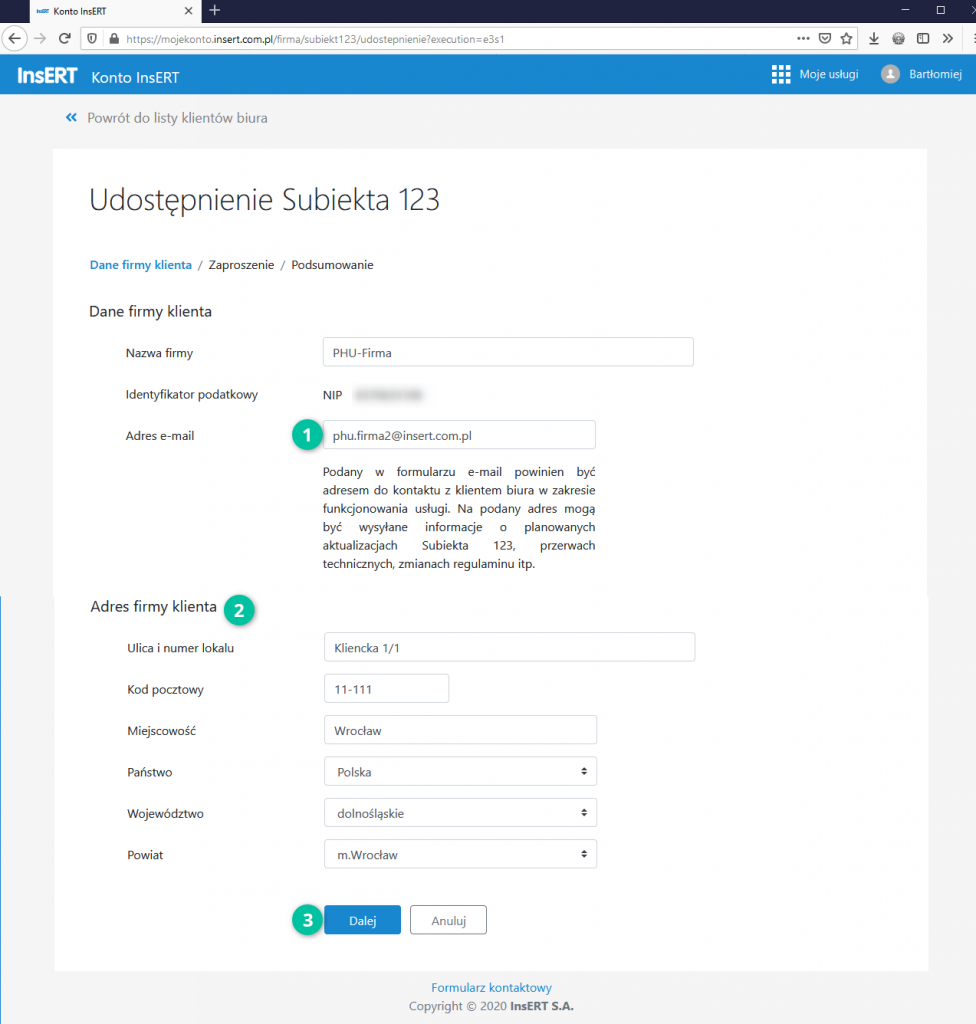Open Moje usługi menu label
The width and height of the screenshot is (976, 1024).
click(x=828, y=74)
